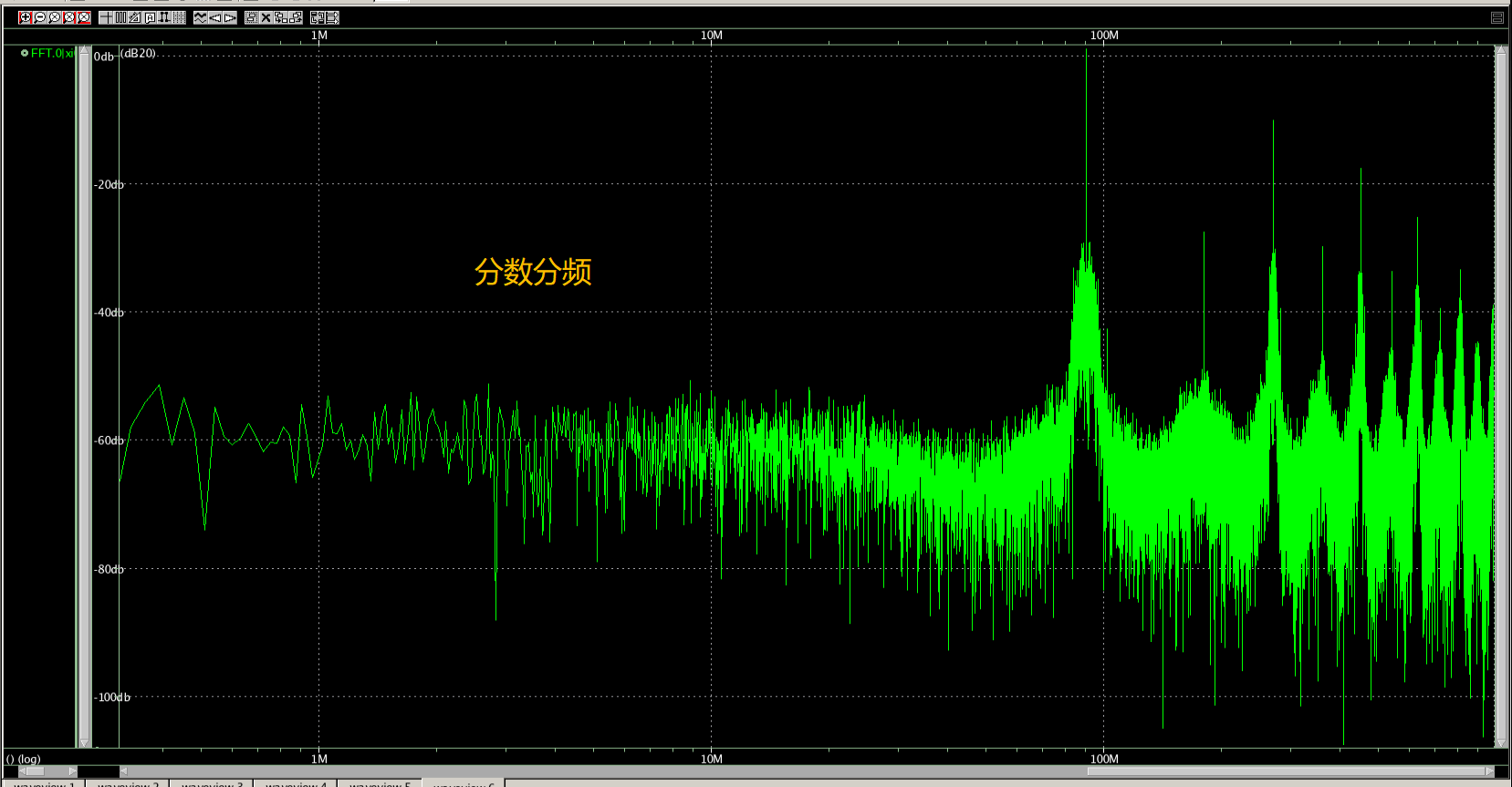The height and width of the screenshot is (787, 1512).
Task: Toggle the circle marker beside FFT.0 signal
Action: click(25, 54)
